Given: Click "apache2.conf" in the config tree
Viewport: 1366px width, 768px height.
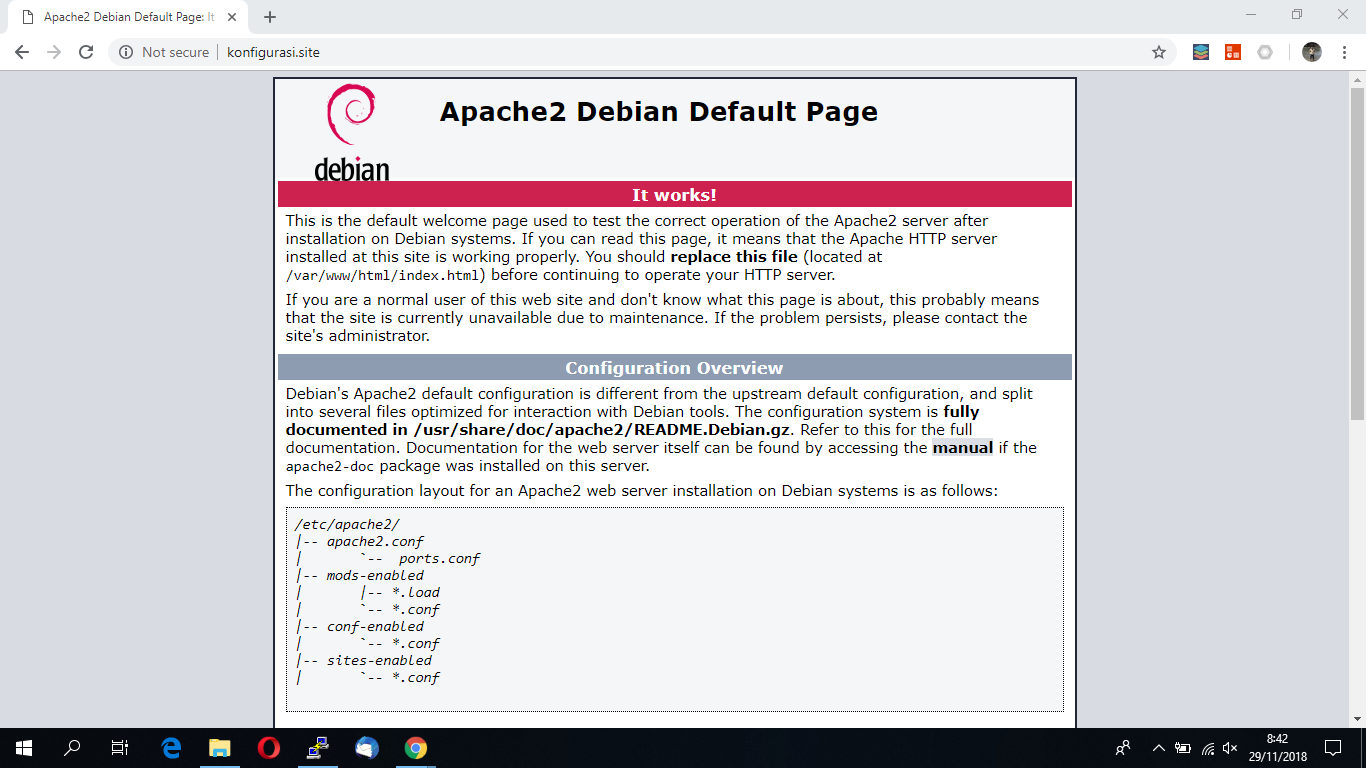Looking at the screenshot, I should click(x=375, y=541).
